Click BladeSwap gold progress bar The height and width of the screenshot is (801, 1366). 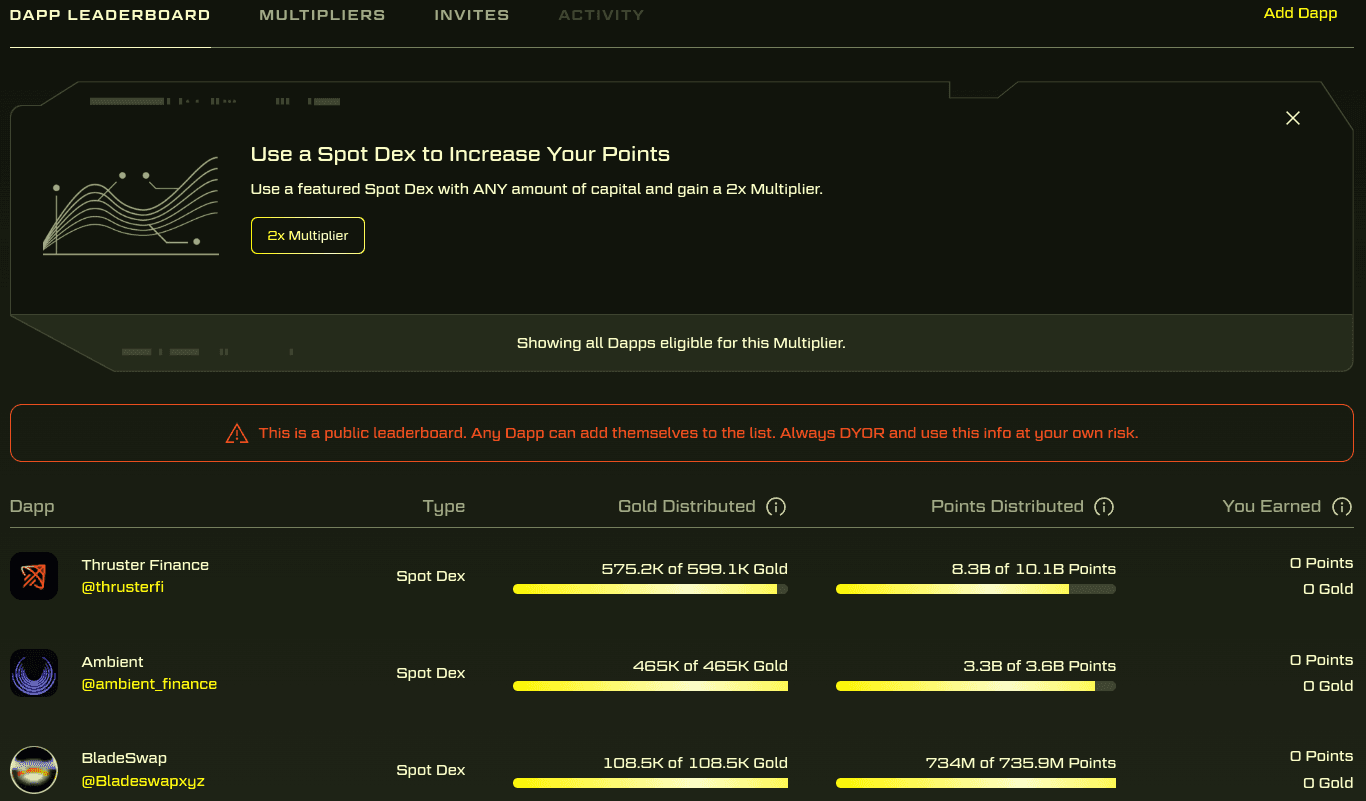click(x=650, y=783)
